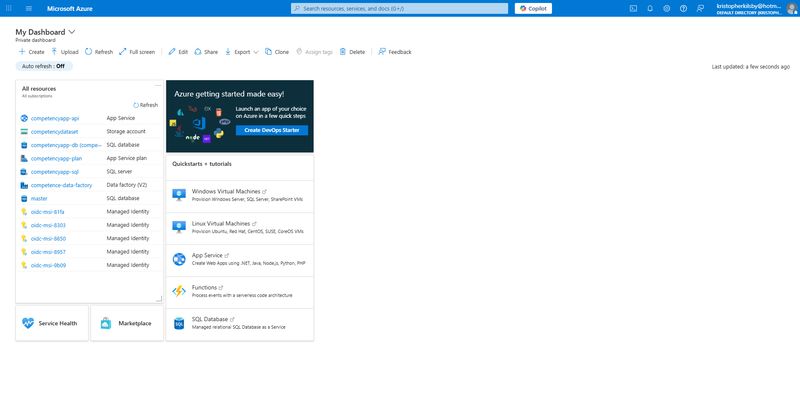
Task: Click Upload in the dashboard toolbar
Action: click(x=65, y=52)
